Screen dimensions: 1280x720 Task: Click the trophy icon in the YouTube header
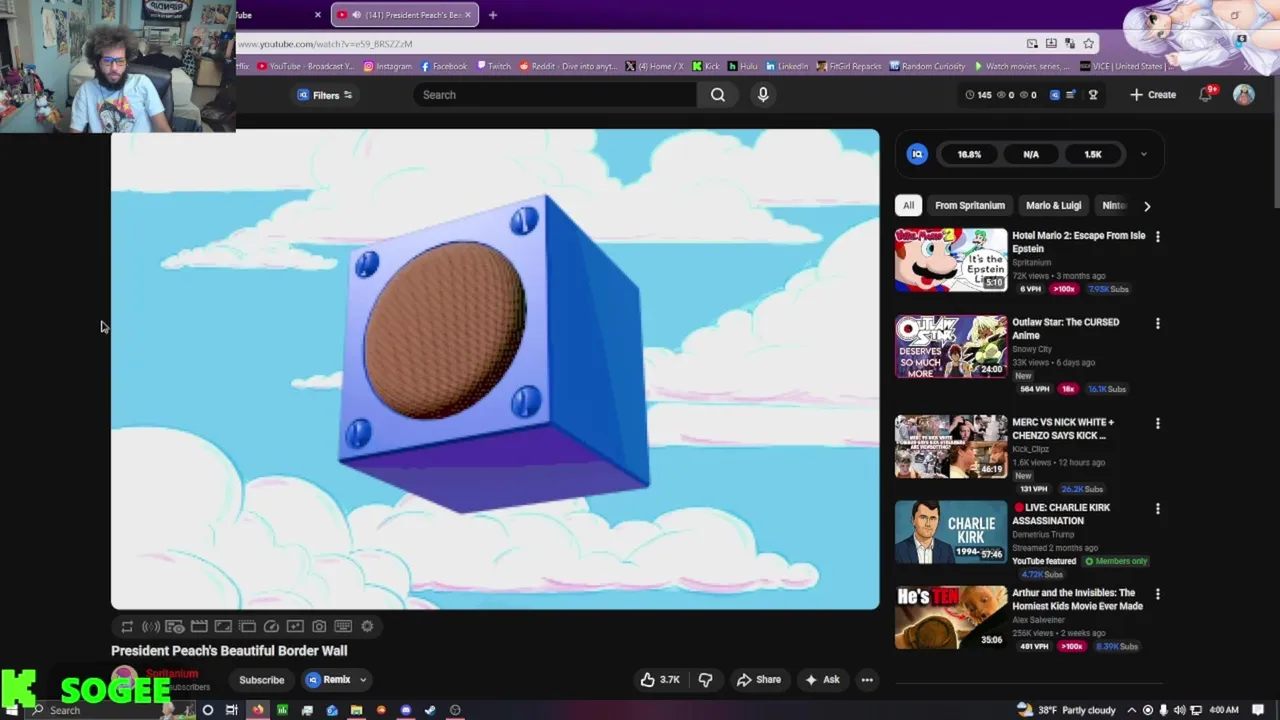1093,95
